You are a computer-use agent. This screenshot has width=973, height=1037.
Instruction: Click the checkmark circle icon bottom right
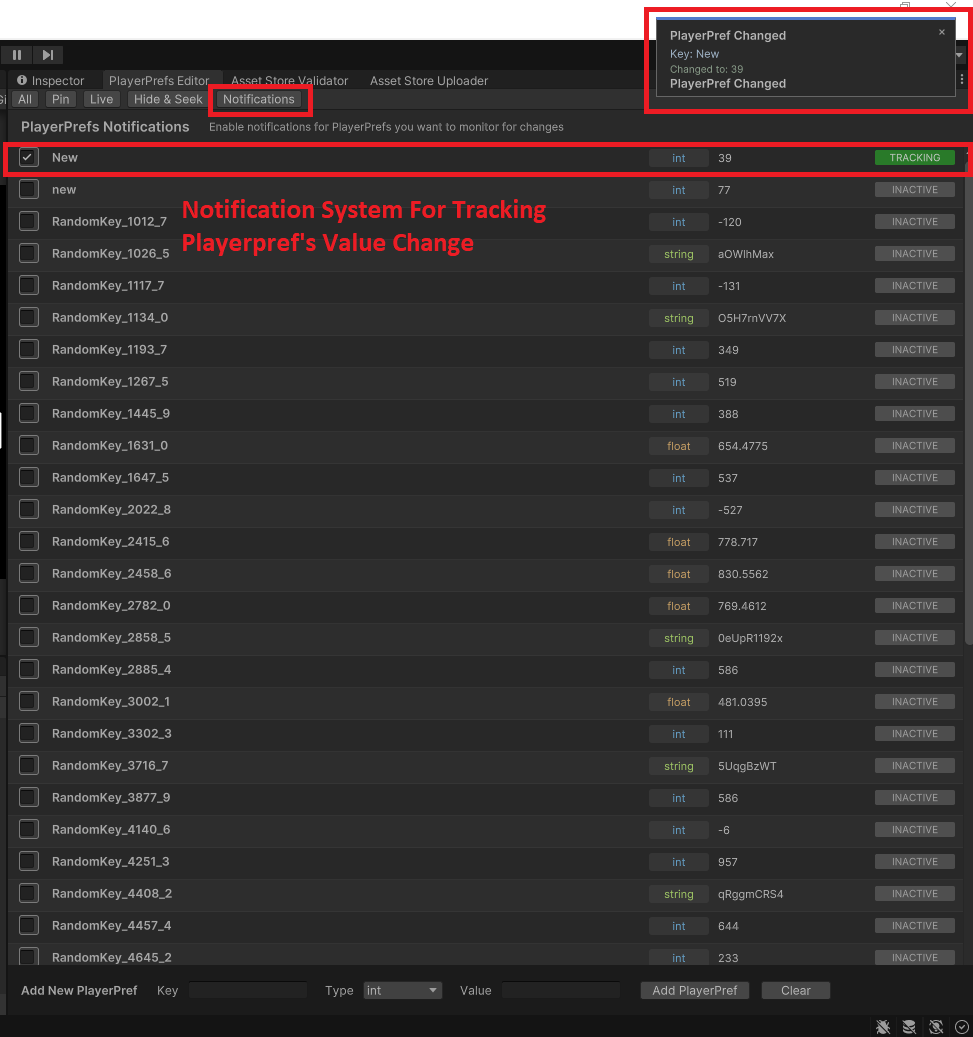point(961,1026)
